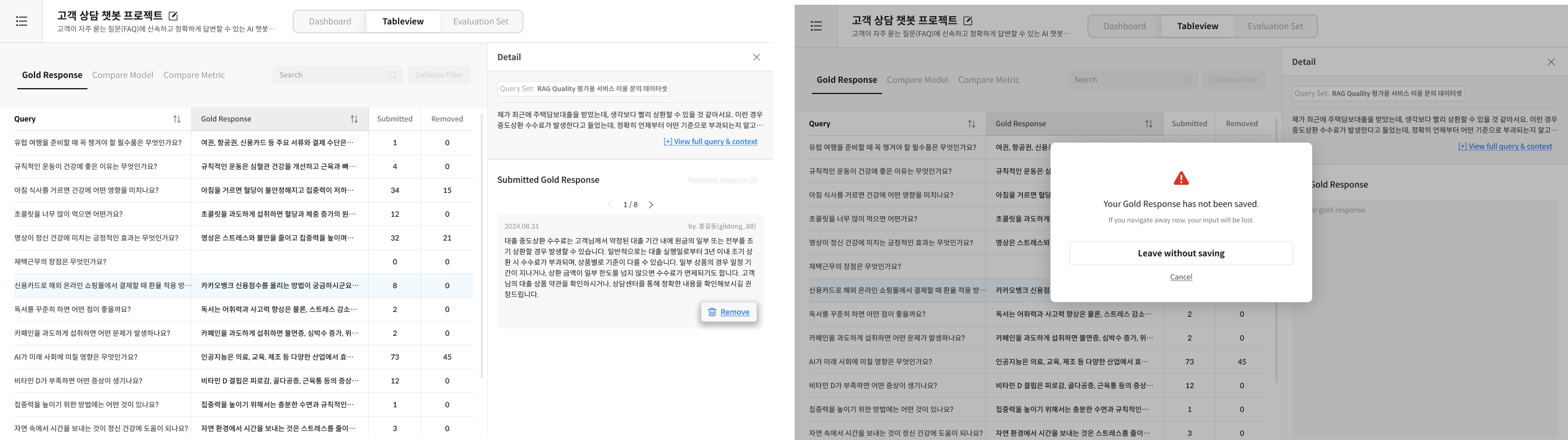The image size is (1568, 440).
Task: Toggle Collapse Filter in the undimmed view
Action: pos(439,75)
